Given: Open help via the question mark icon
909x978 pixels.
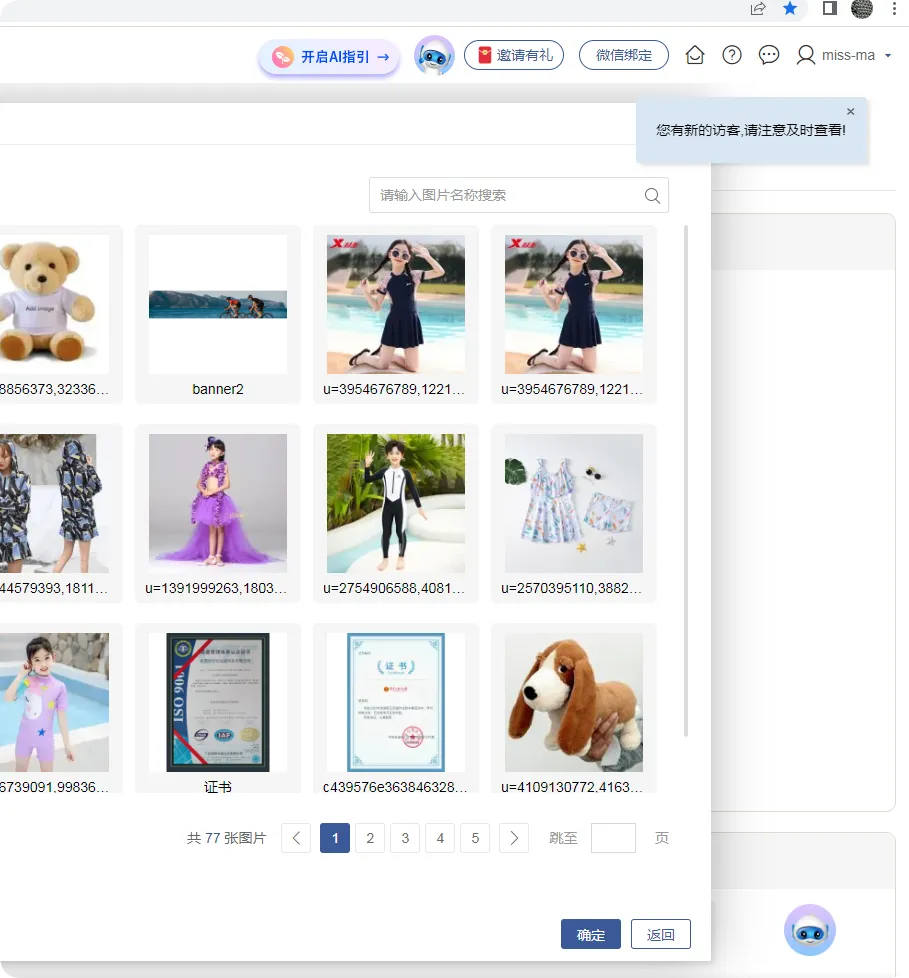Looking at the screenshot, I should 732,56.
